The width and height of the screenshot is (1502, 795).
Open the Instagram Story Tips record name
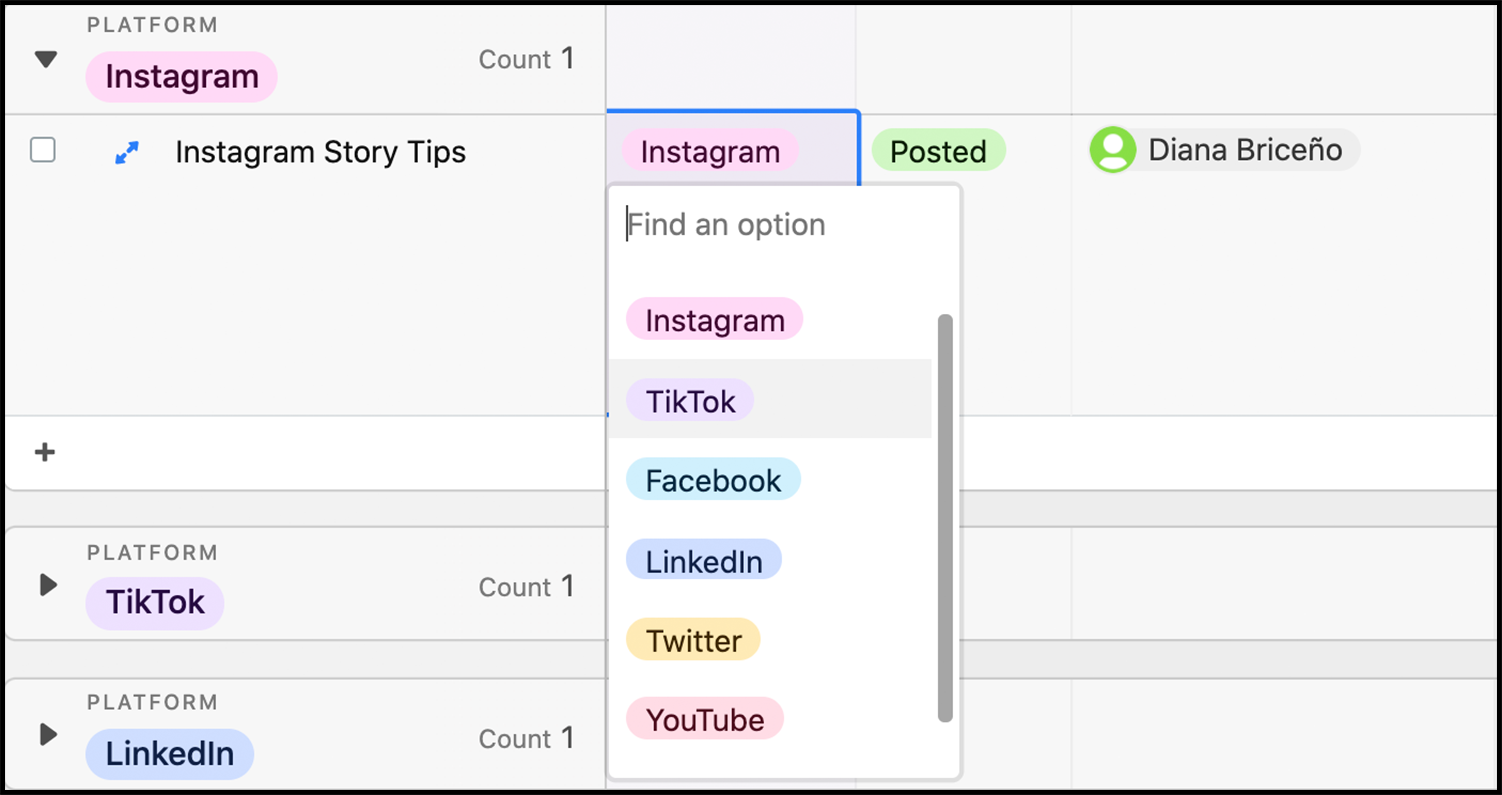pos(320,152)
